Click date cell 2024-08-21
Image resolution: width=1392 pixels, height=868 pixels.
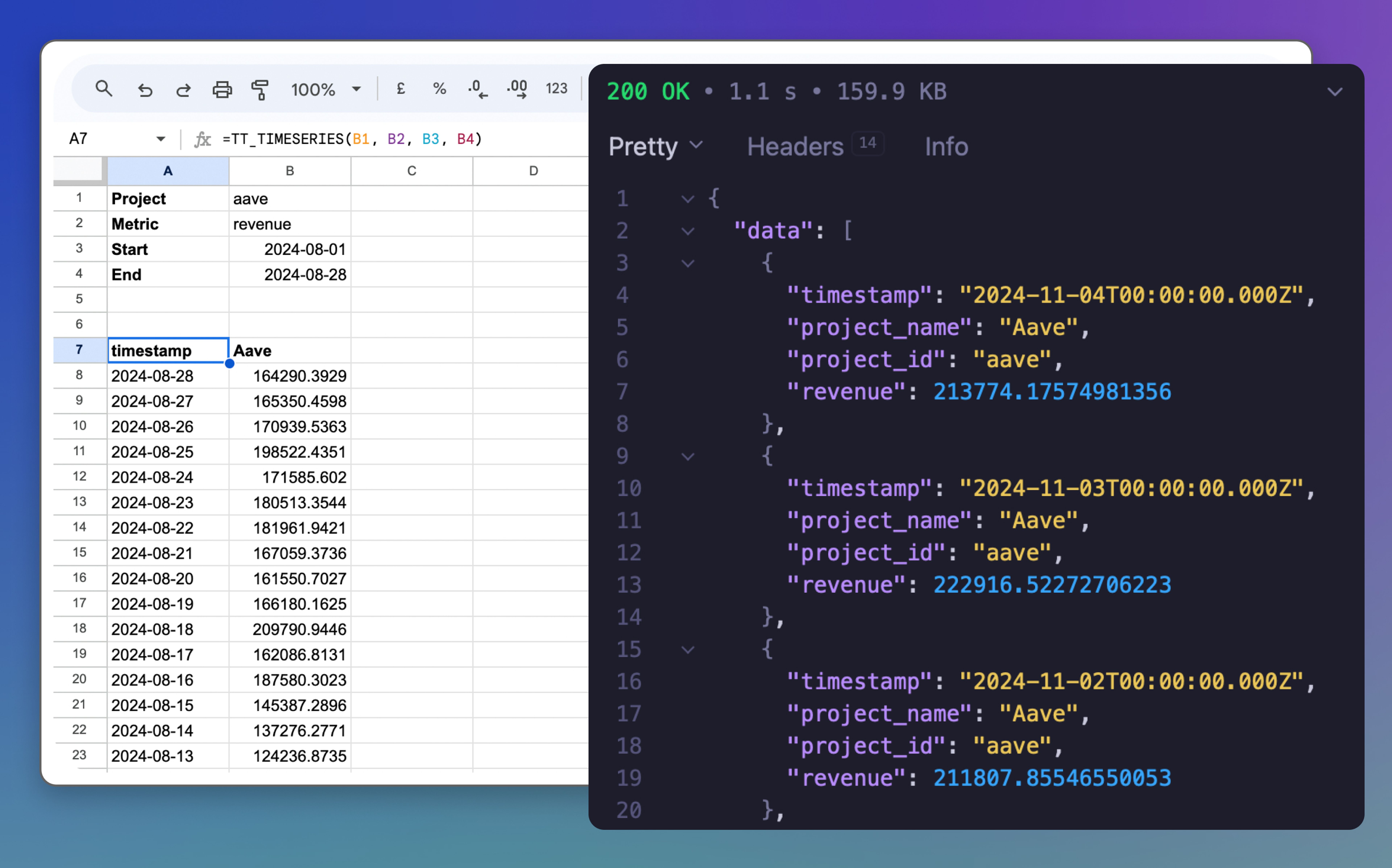(168, 553)
